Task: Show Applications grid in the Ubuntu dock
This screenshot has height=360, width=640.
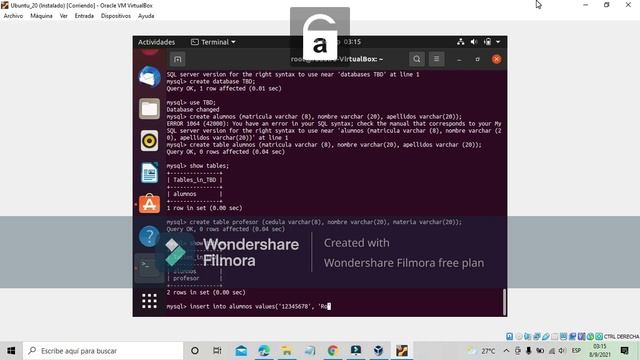Action: (x=149, y=301)
